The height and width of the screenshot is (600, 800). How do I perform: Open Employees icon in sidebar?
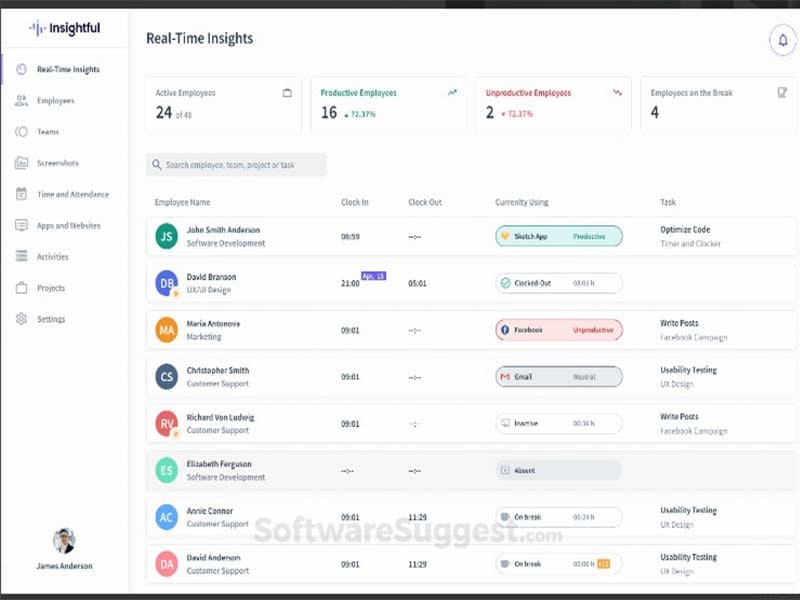pos(21,101)
